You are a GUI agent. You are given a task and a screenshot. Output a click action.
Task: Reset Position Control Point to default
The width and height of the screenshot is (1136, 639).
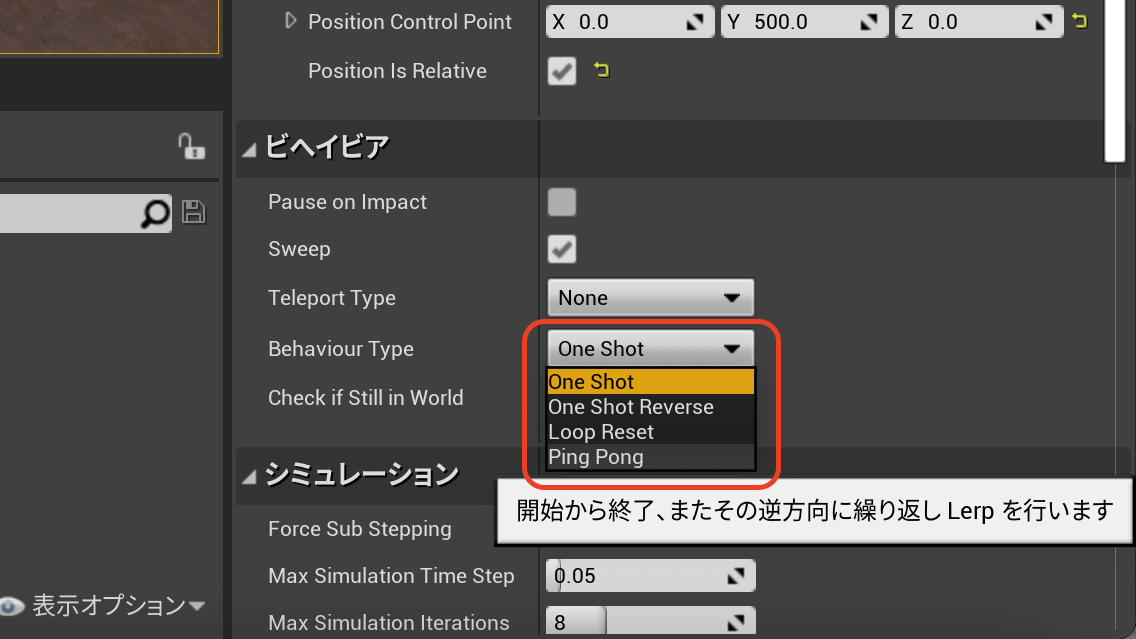[1080, 21]
